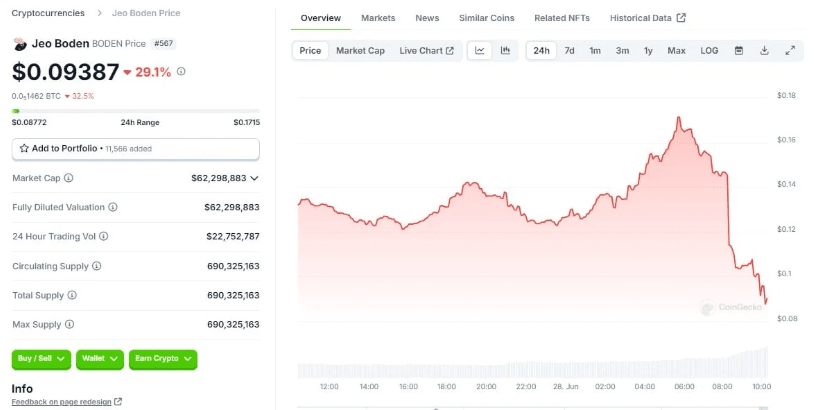Switch the chart to Market Cap

point(360,50)
